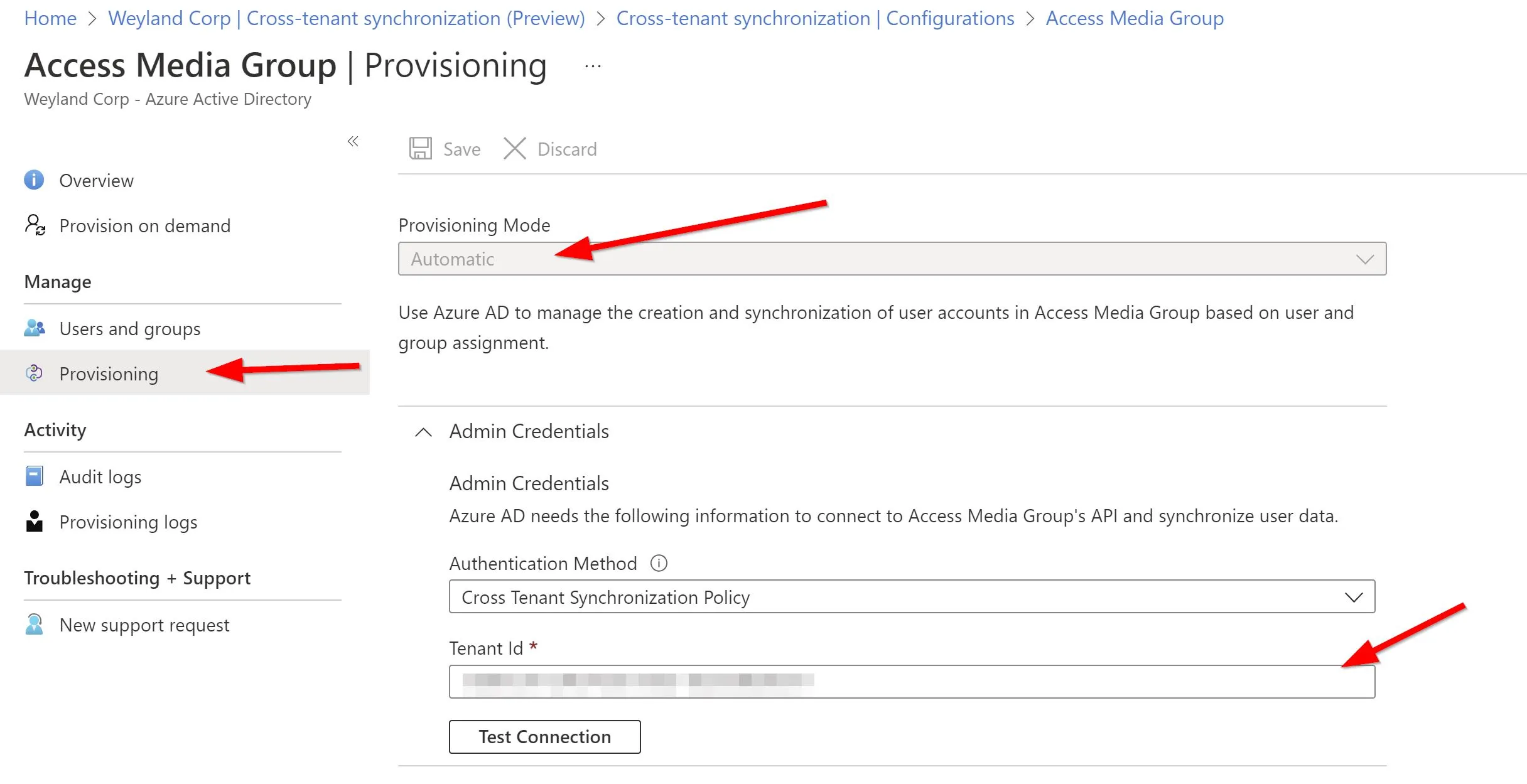Viewport: 1527px width, 784px height.
Task: Click the Provision on demand icon
Action: click(x=35, y=225)
